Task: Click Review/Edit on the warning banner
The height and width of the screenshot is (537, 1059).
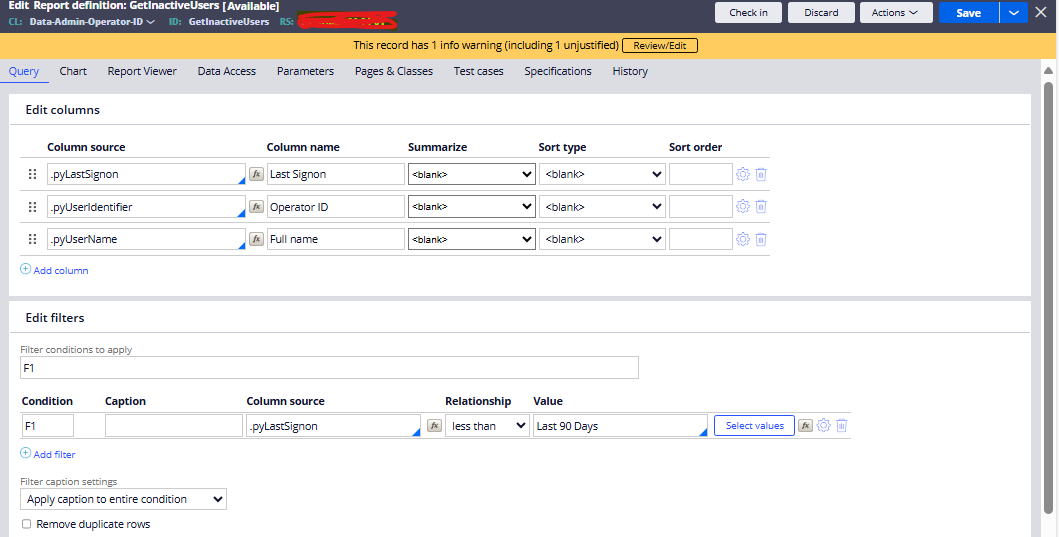Action: click(x=660, y=45)
